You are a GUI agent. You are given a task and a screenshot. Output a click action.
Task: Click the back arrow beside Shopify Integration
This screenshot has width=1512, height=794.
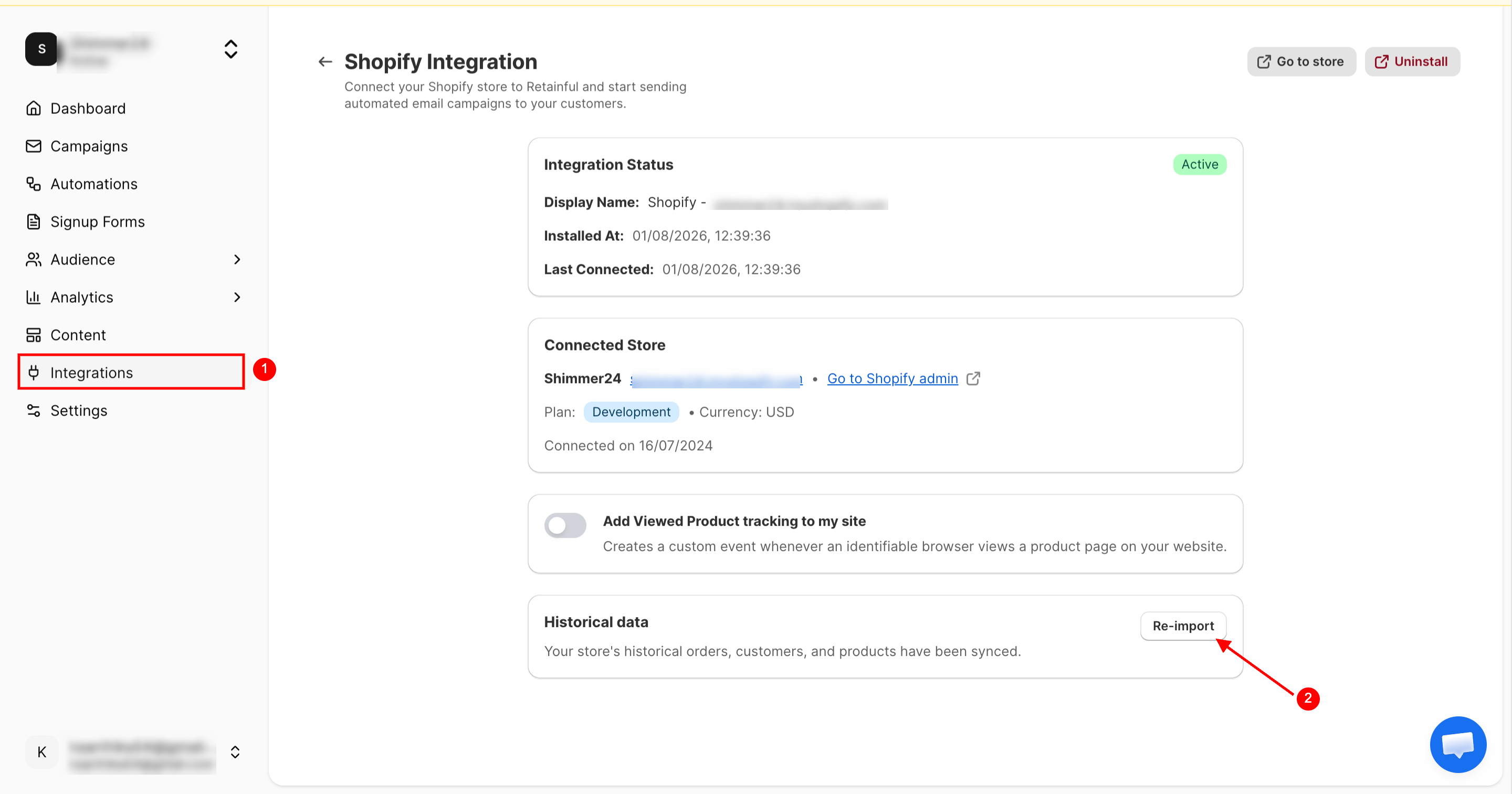click(x=325, y=61)
